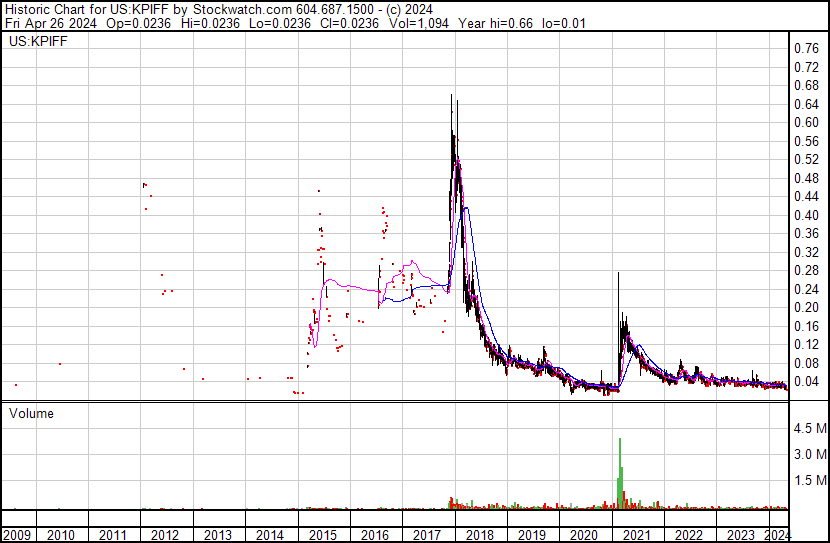Select the 2021 year label on axis
The image size is (830, 543).
coord(636,535)
